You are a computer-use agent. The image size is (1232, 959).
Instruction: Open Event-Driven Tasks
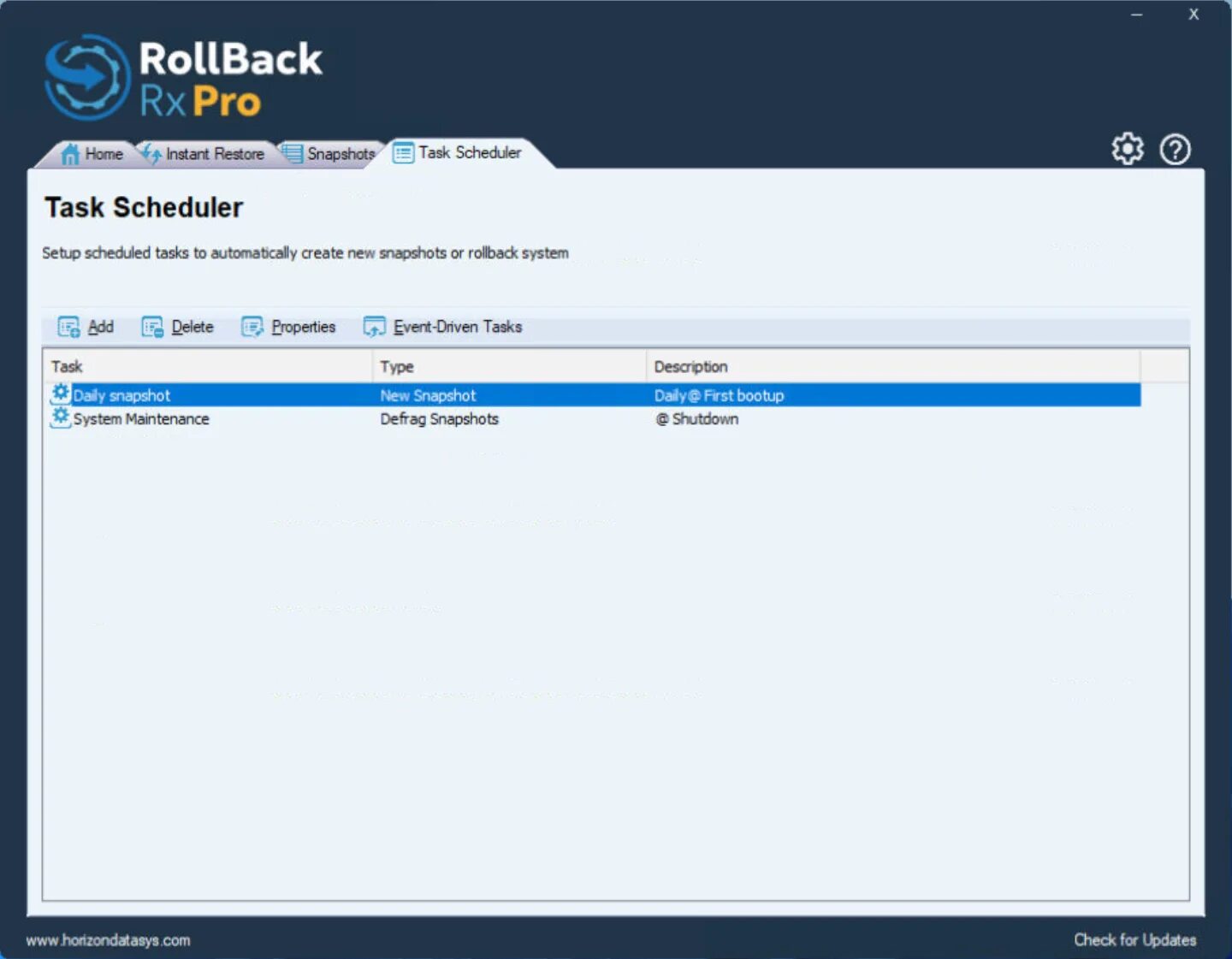pyautogui.click(x=443, y=327)
